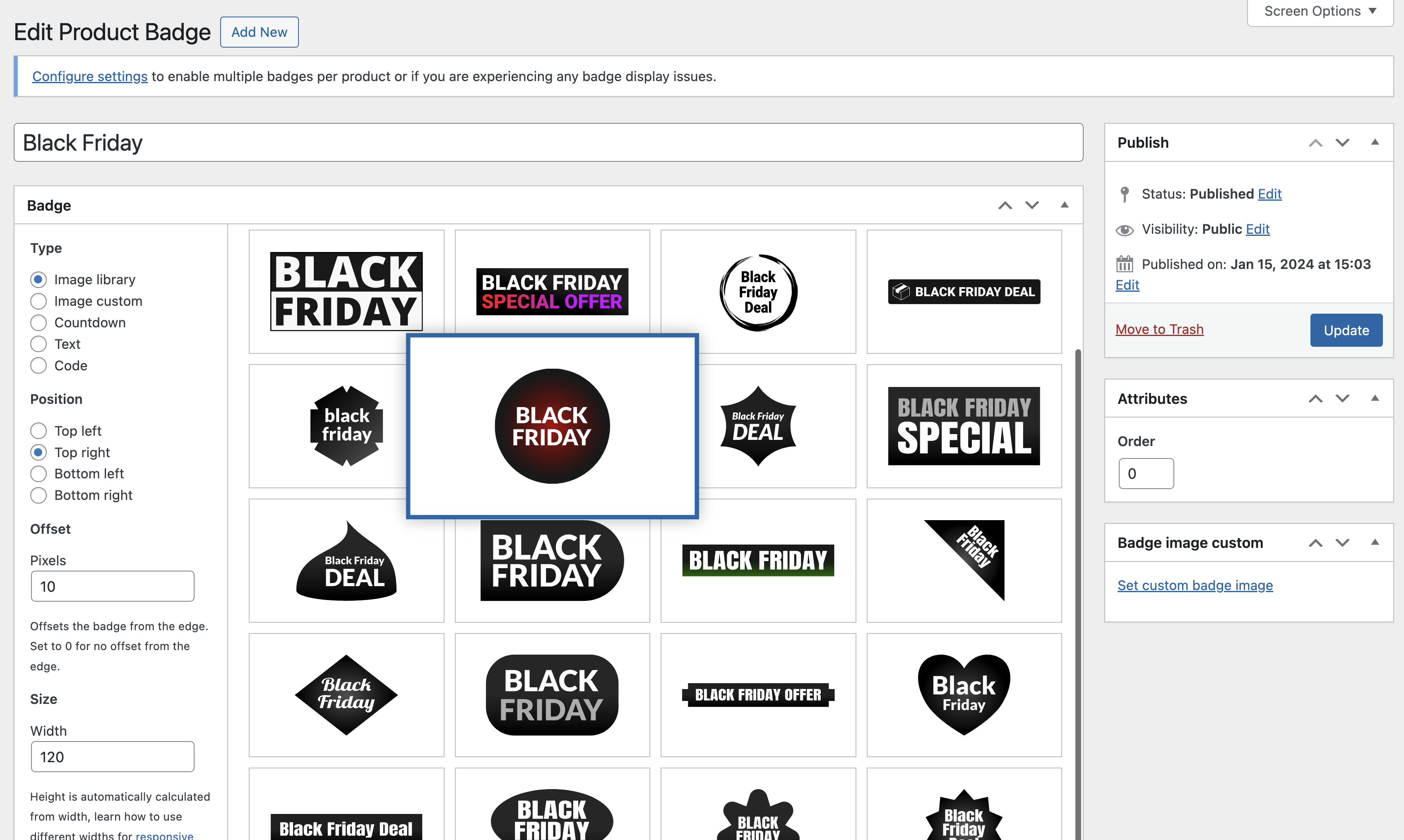The width and height of the screenshot is (1404, 840).
Task: Move the Publish panel up with its arrow
Action: point(1315,143)
